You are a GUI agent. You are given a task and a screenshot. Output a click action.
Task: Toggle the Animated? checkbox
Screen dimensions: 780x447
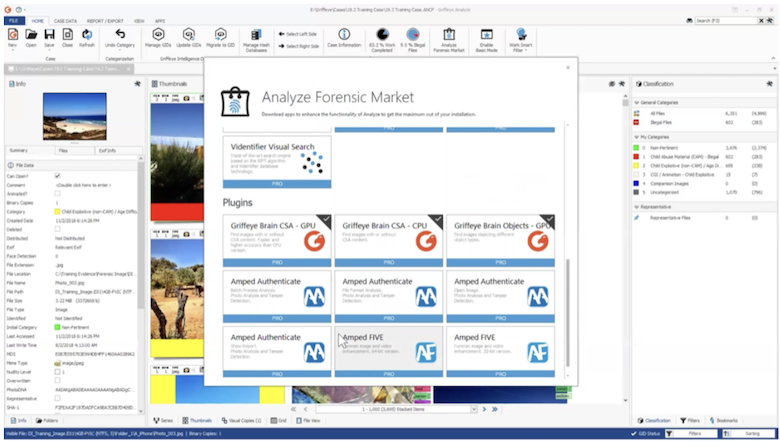(57, 193)
